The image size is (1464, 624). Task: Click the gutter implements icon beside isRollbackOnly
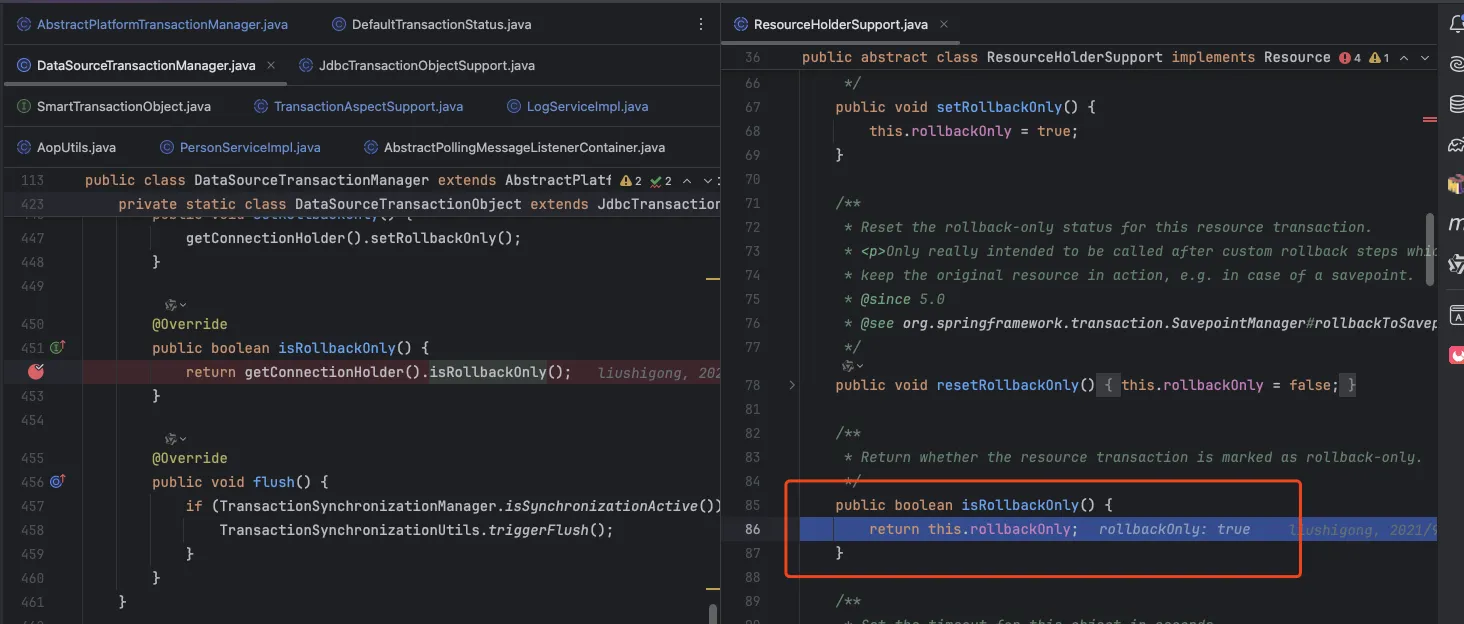pyautogui.click(x=57, y=348)
